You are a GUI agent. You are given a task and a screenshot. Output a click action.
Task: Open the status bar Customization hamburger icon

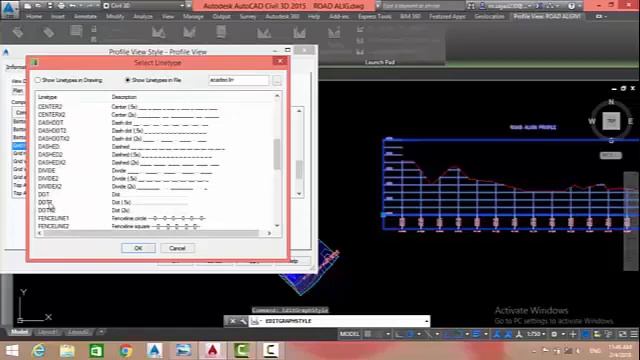pos(634,334)
